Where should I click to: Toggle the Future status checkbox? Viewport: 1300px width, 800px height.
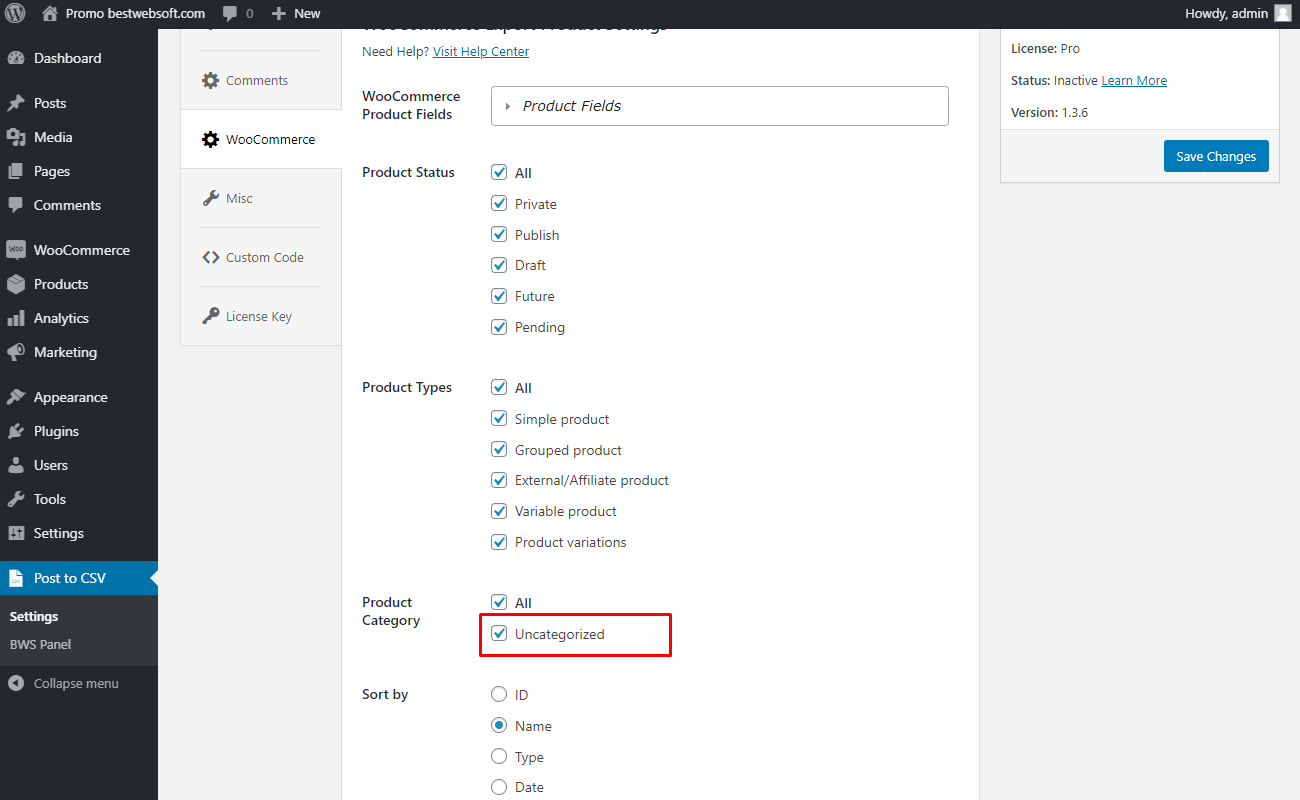pyautogui.click(x=499, y=296)
